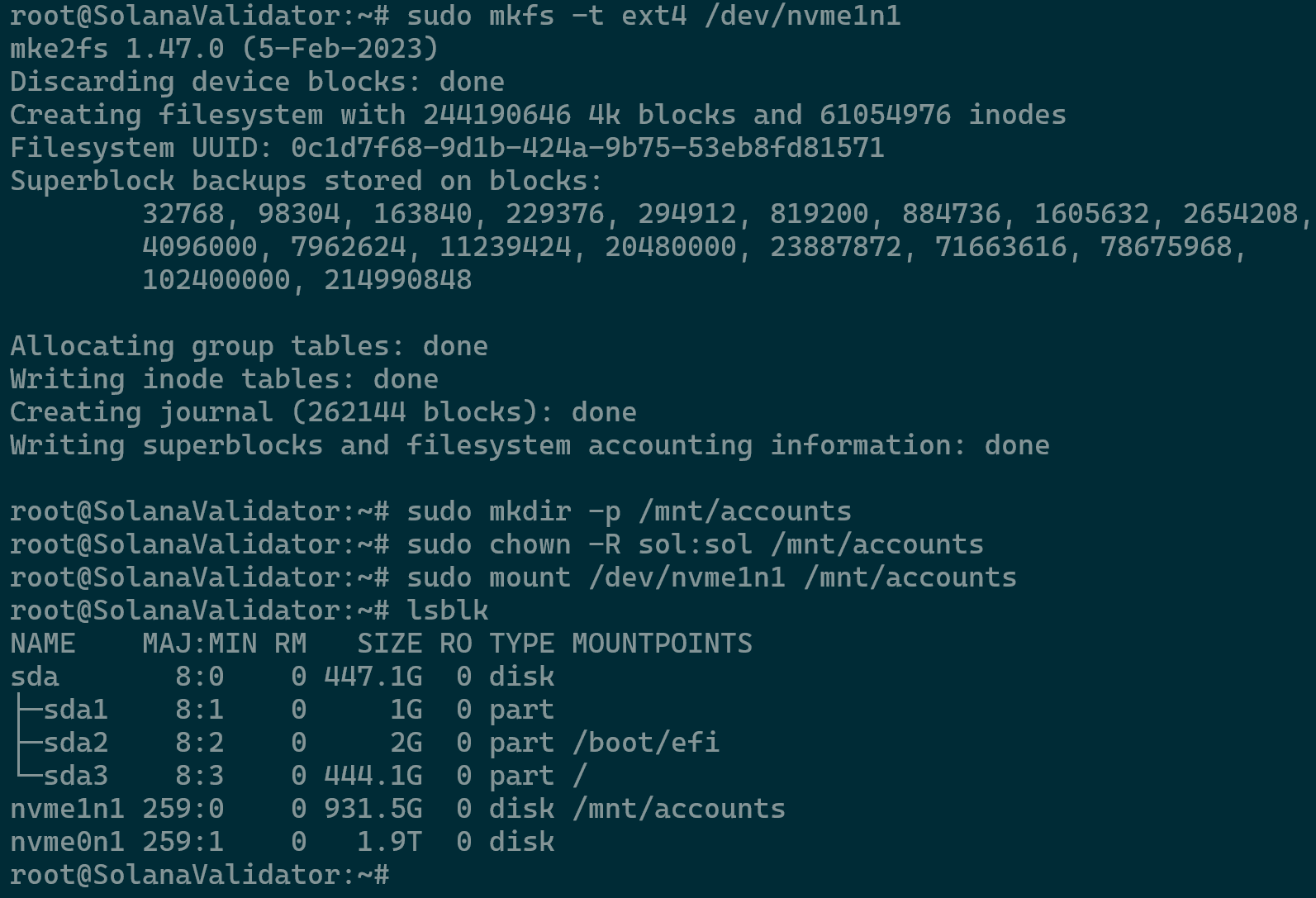Image resolution: width=1316 pixels, height=898 pixels.
Task: Click the mke2fs 1.47.0 version line
Action: (223, 49)
